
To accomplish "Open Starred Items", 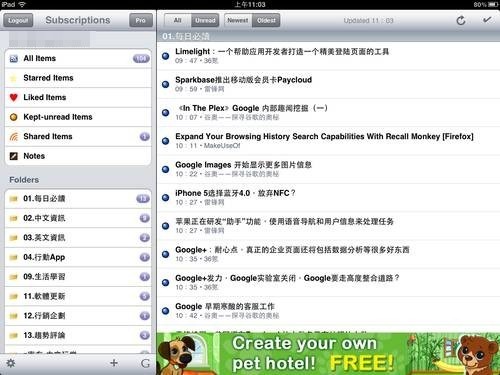I will pos(78,78).
